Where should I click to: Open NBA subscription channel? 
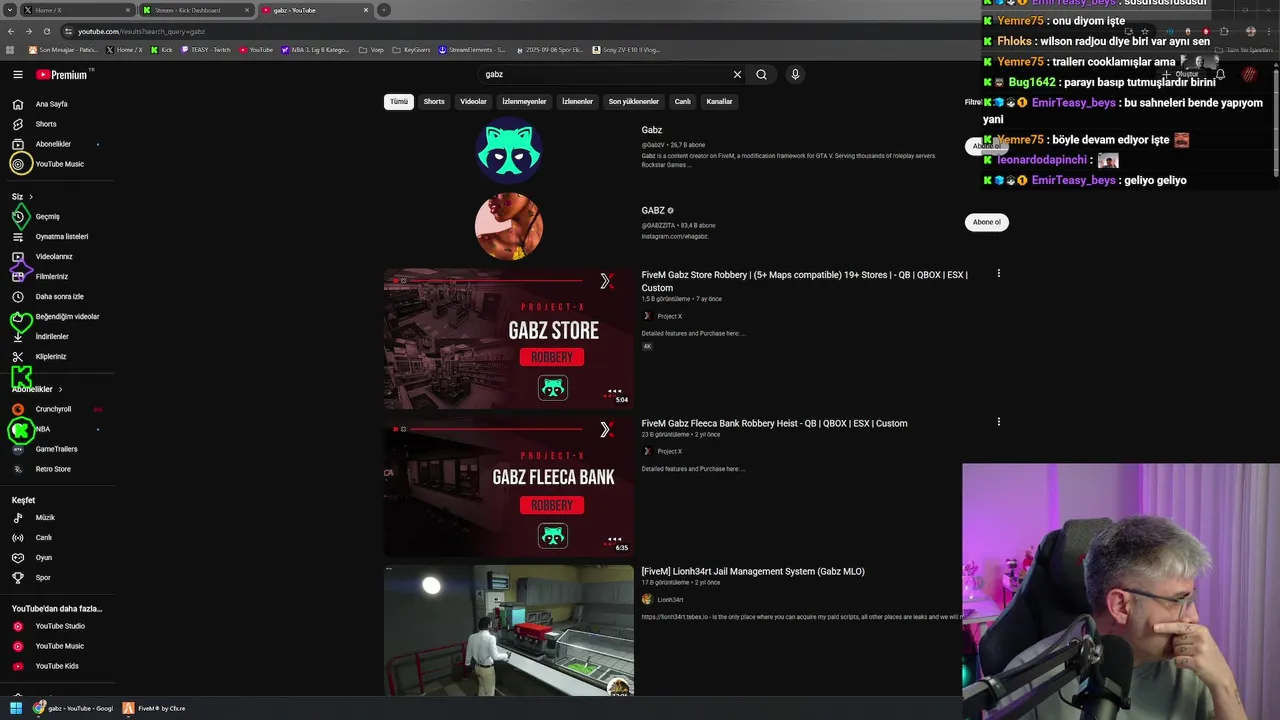[42, 429]
